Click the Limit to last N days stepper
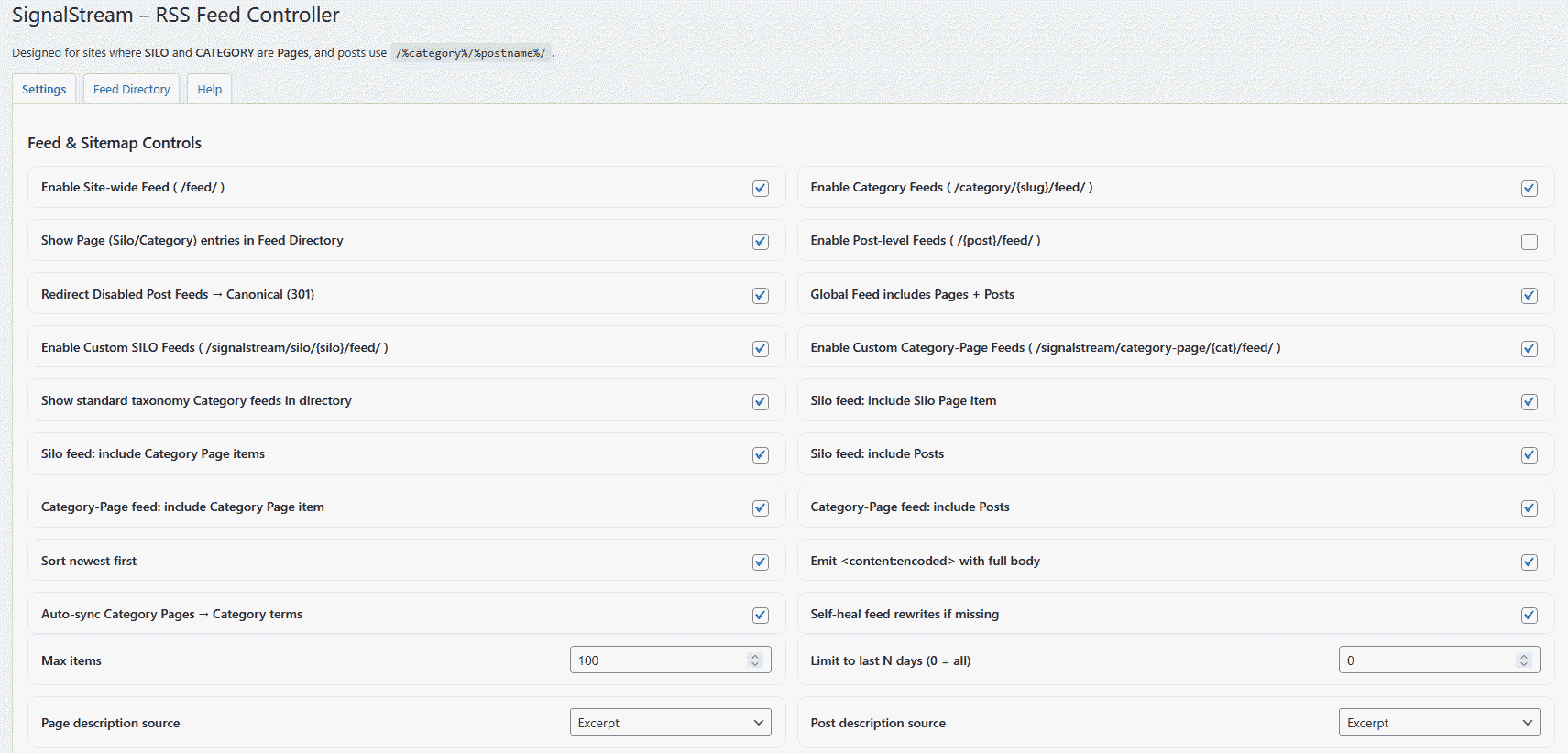Screen dimensions: 1568x753 pyautogui.click(x=1524, y=660)
